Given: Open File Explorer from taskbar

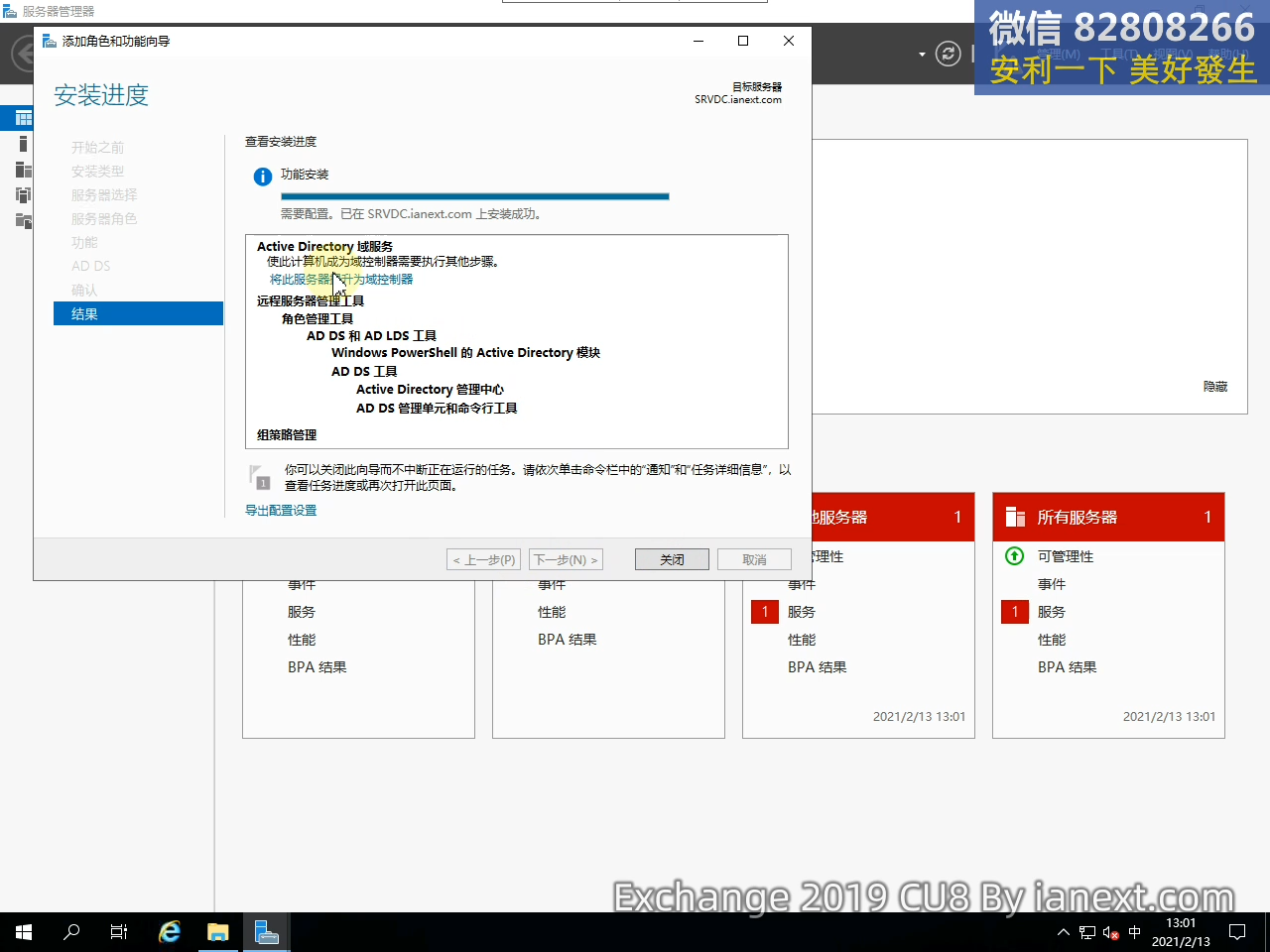Looking at the screenshot, I should click(x=217, y=932).
